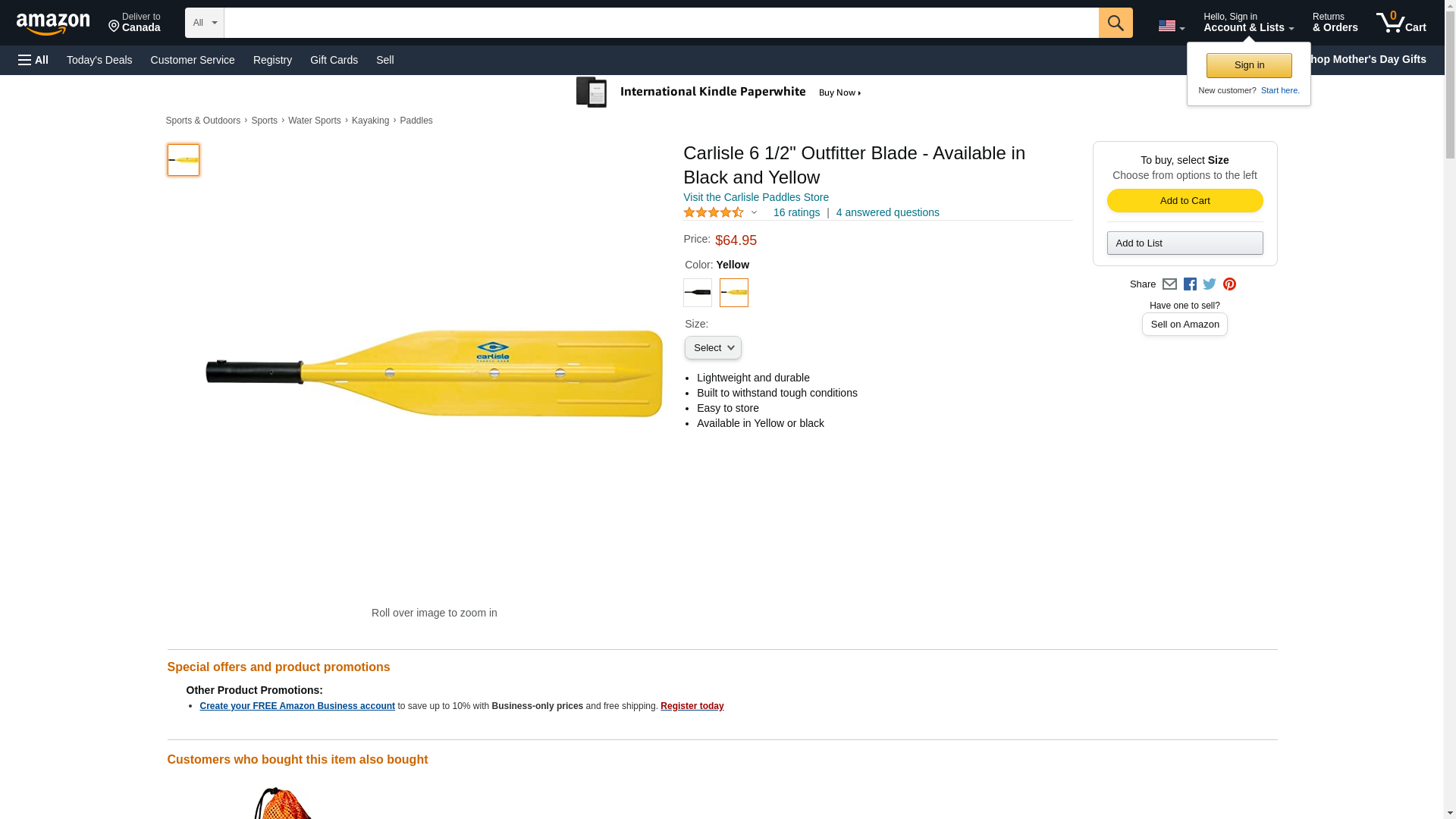Viewport: 1456px width, 819px height.
Task: Open the shopping cart icon
Action: pos(1401,23)
